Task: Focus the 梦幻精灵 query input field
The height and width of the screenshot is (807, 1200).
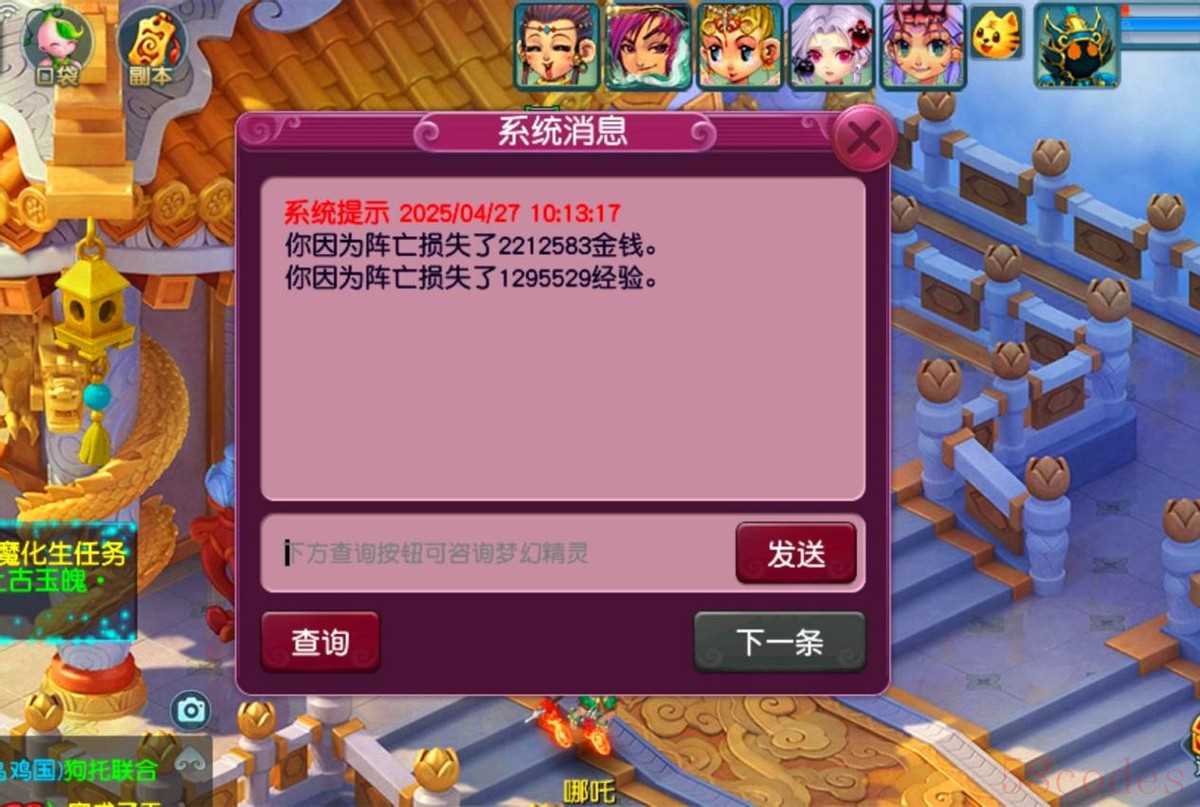Action: click(498, 553)
